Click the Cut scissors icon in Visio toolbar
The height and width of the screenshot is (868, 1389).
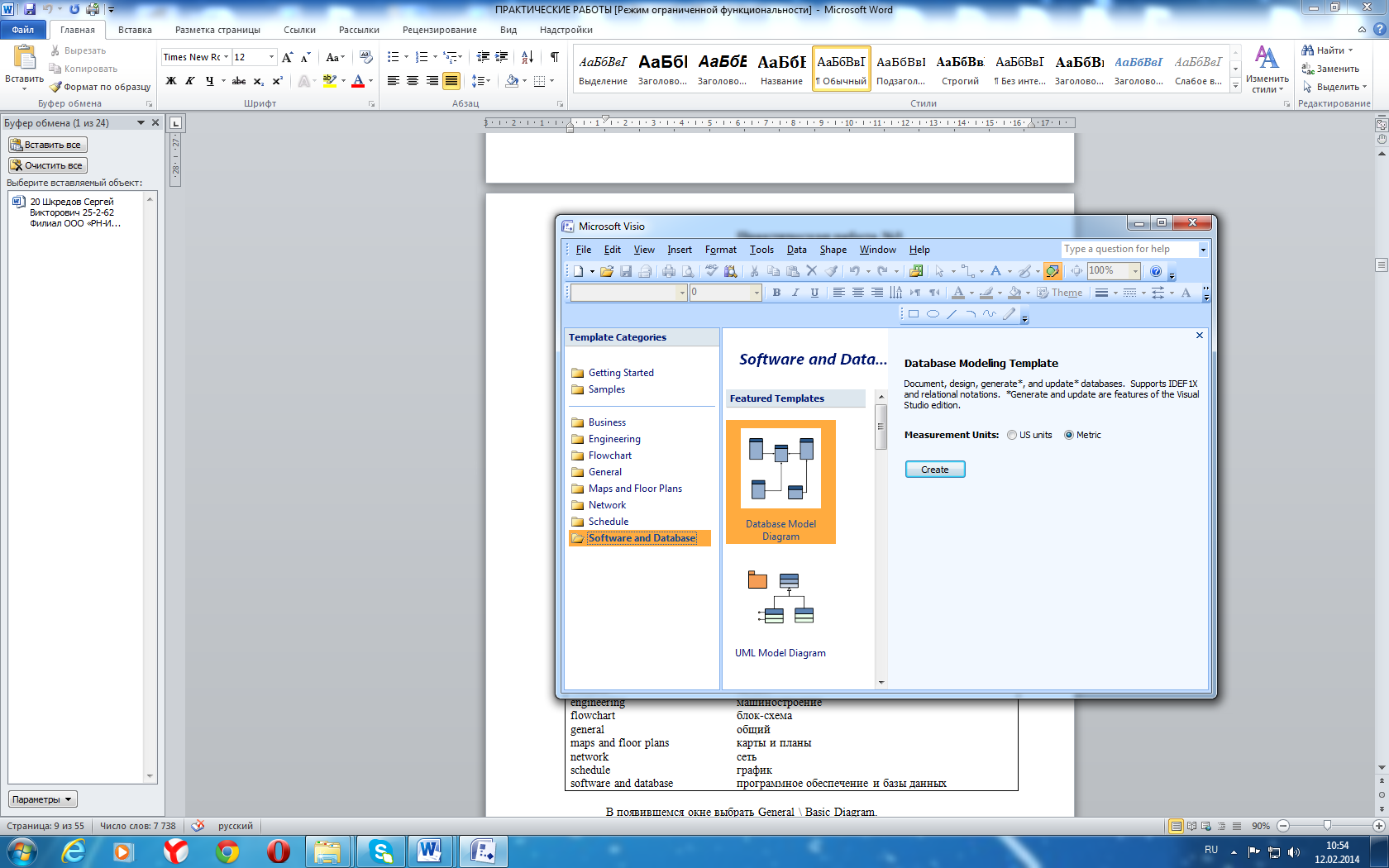tap(754, 271)
